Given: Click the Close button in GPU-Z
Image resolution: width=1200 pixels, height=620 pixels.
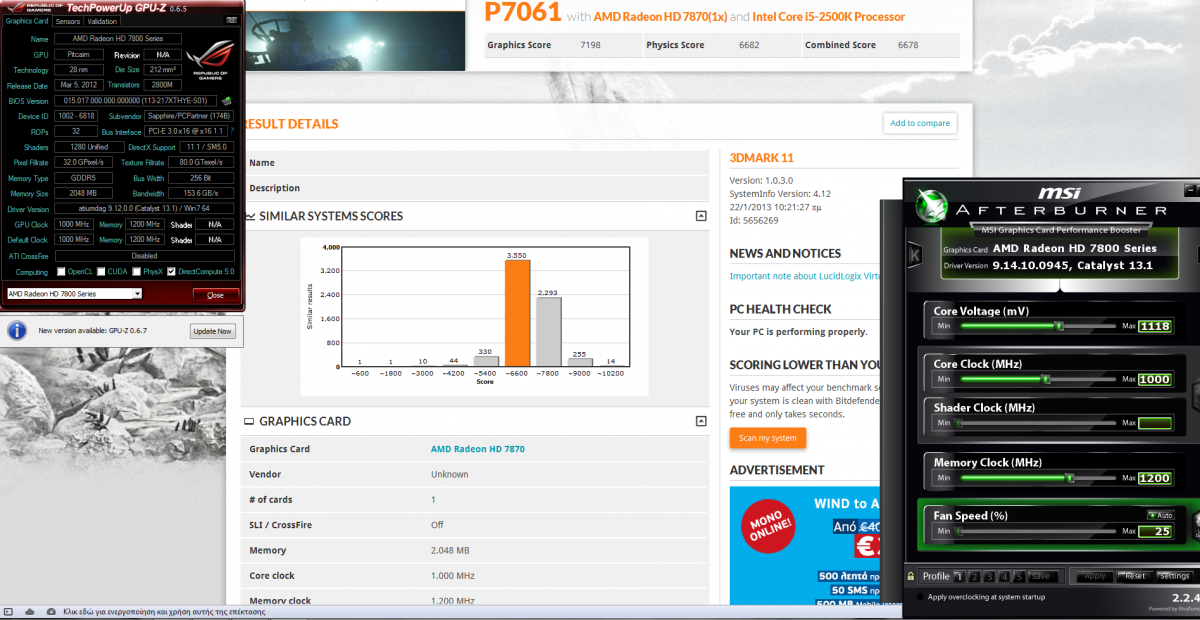Looking at the screenshot, I should tap(215, 295).
